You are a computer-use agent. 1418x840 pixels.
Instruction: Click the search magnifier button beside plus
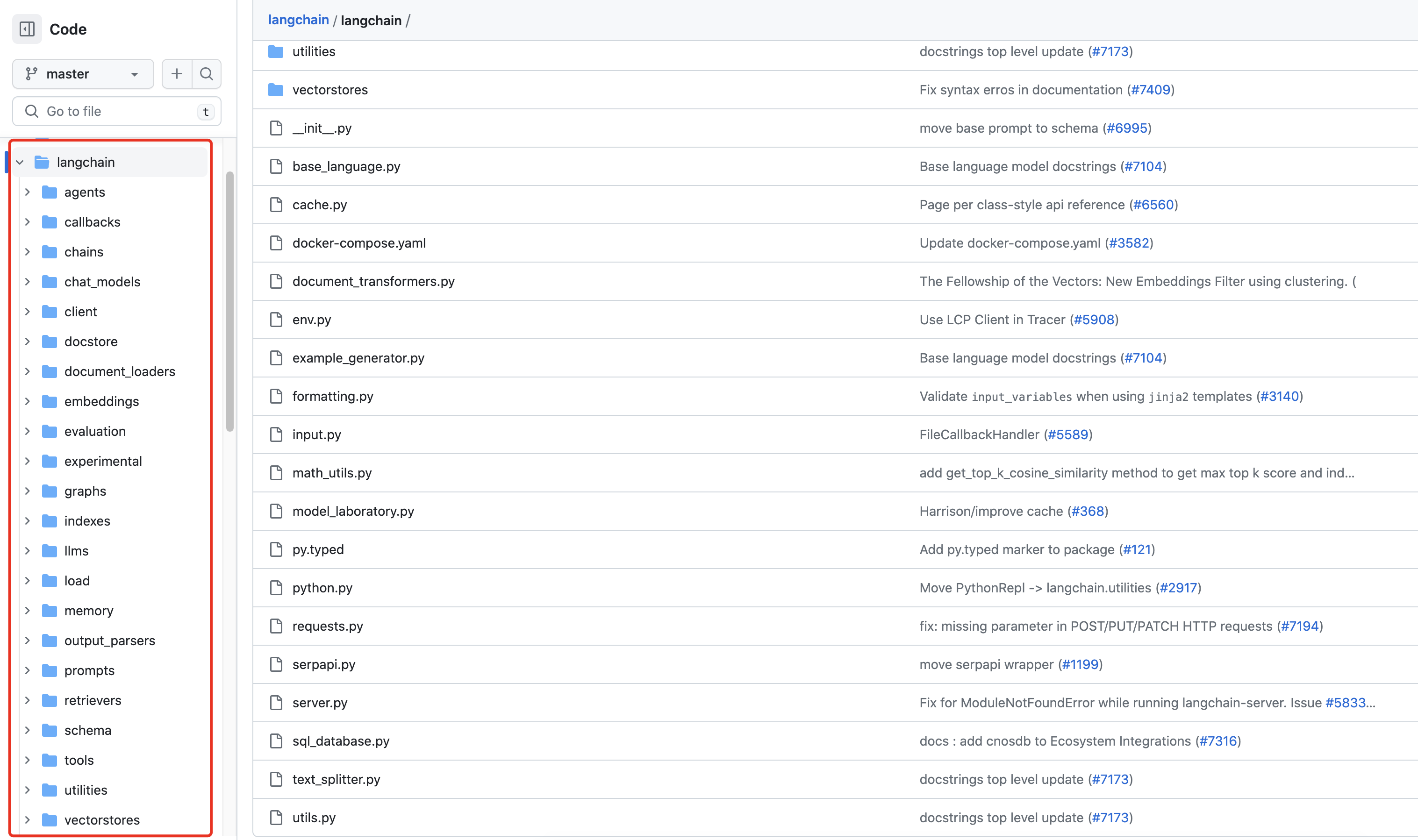point(207,74)
